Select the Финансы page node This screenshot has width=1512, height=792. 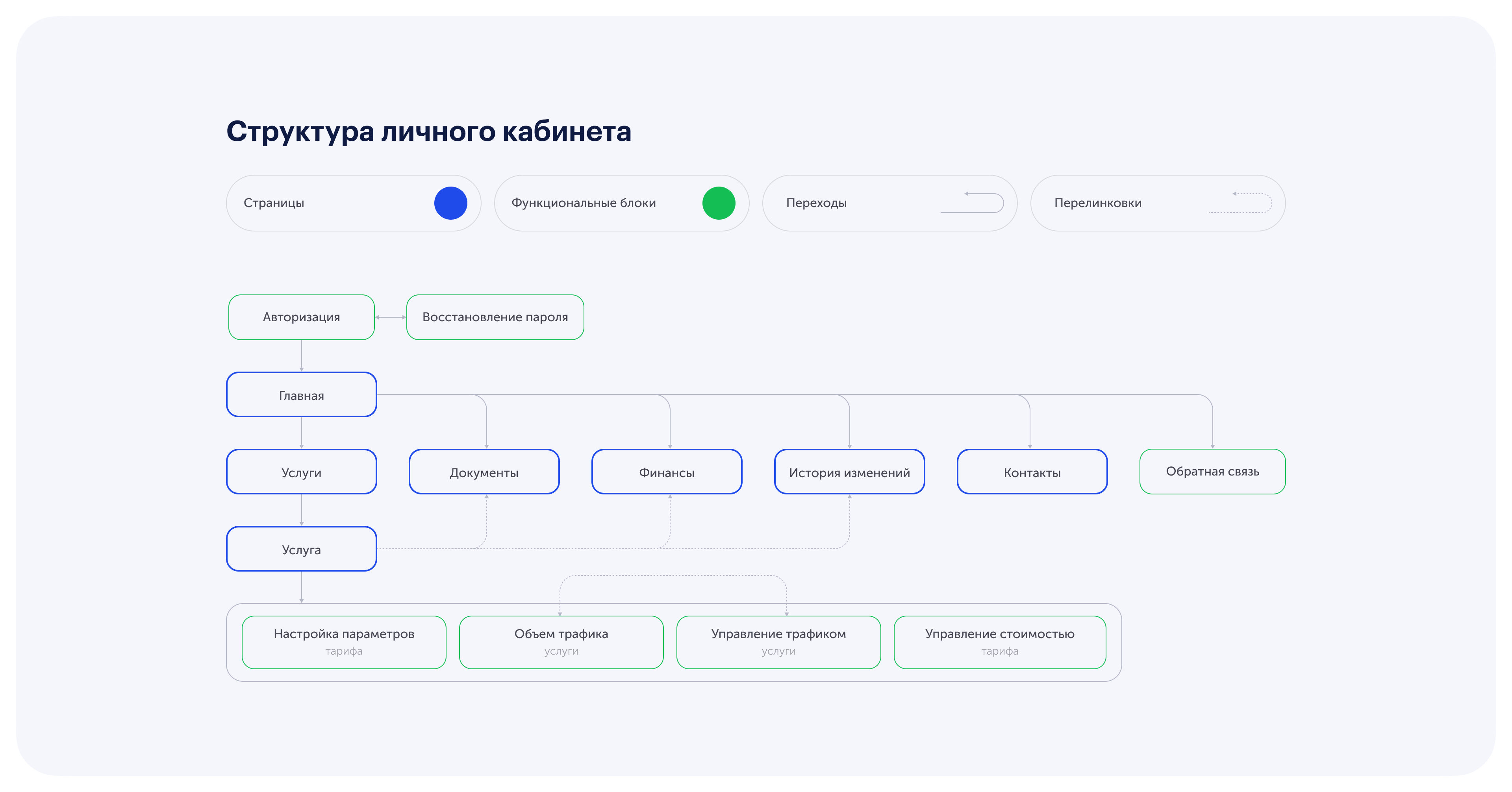point(666,472)
